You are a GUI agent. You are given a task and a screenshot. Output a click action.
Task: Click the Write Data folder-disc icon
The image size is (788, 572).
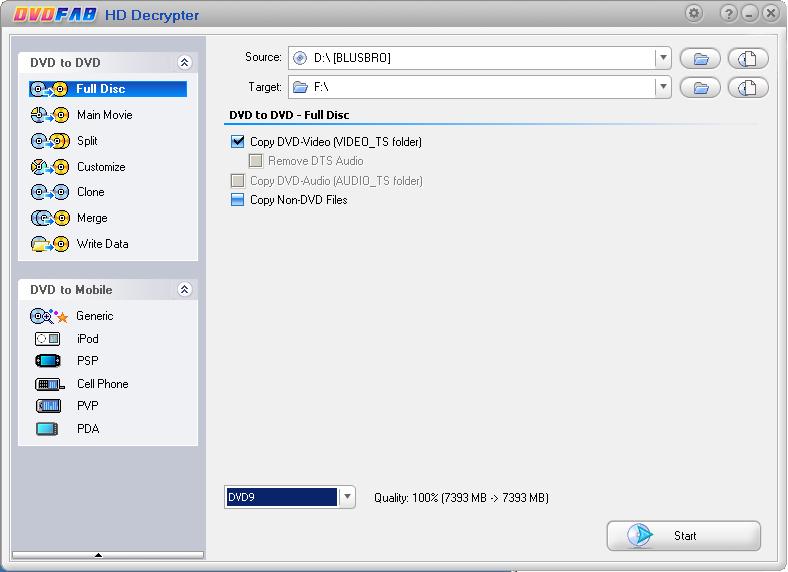49,244
